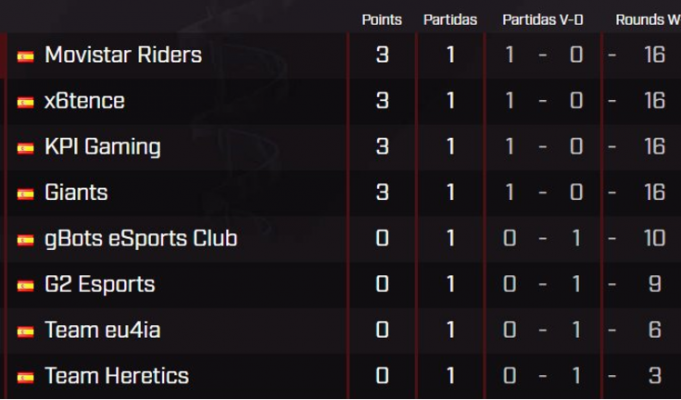Open Team eu4ia team page
Screen dimensions: 681x400
click(103, 330)
